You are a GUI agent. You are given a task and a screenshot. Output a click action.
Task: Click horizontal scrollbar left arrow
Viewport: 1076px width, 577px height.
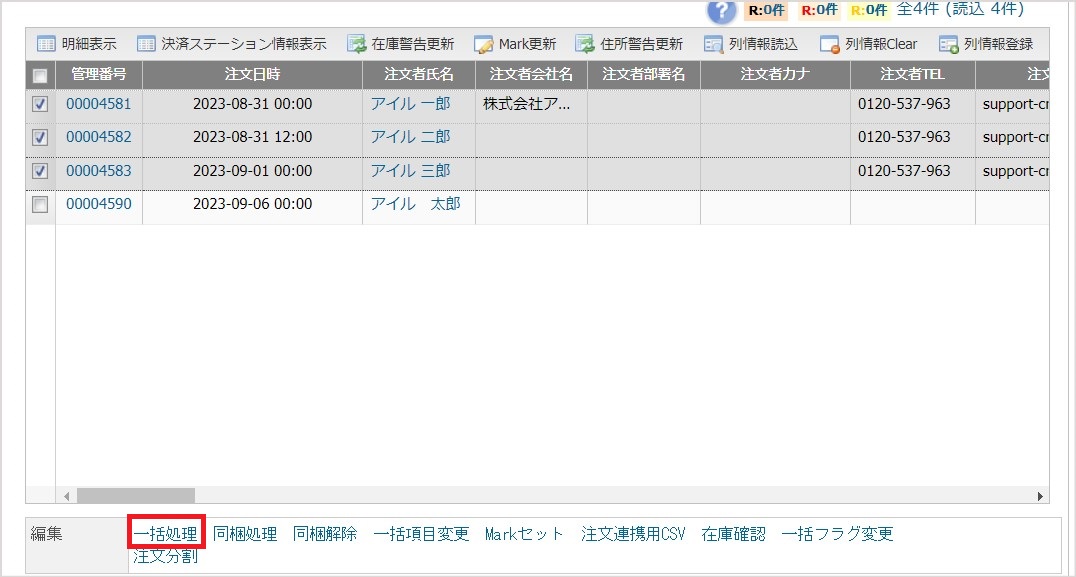(67, 496)
